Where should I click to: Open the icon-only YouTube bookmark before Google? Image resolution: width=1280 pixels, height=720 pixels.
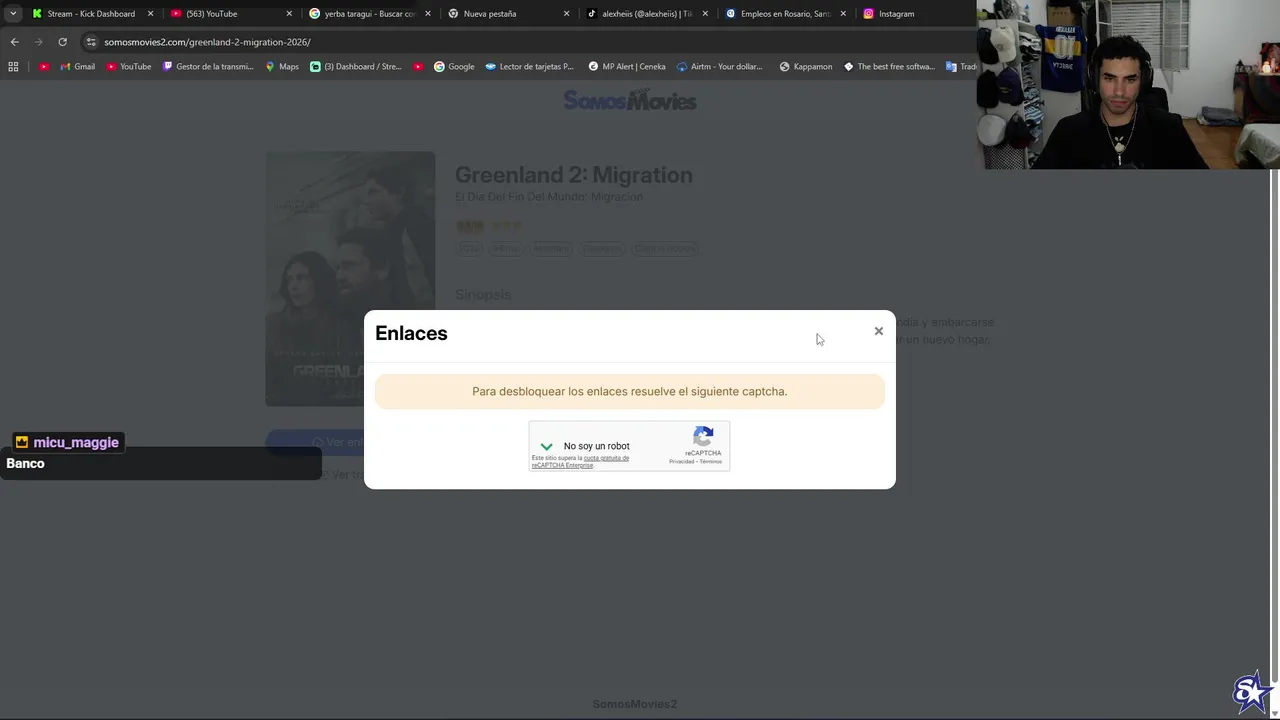[418, 67]
